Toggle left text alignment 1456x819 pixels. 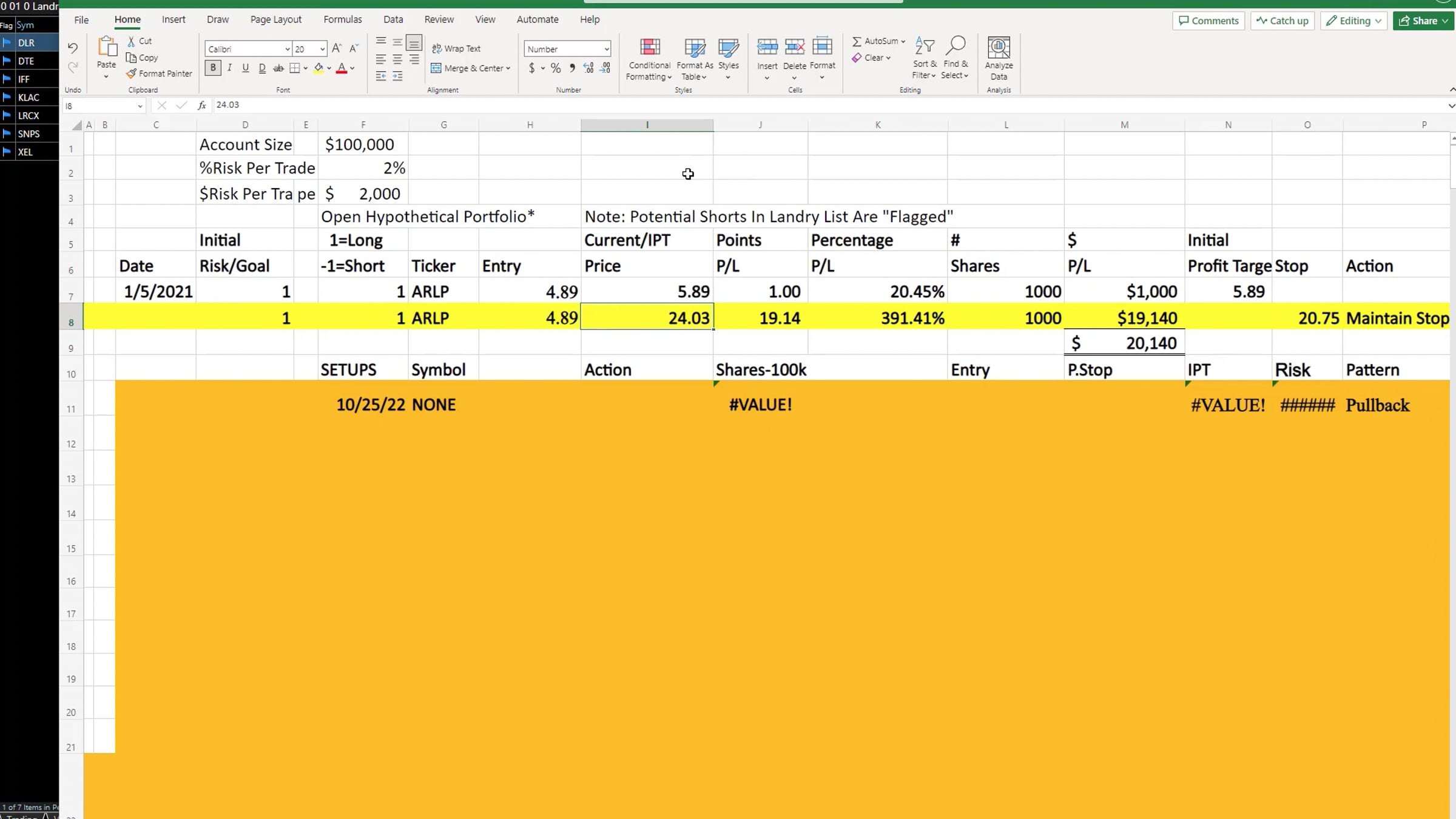381,59
